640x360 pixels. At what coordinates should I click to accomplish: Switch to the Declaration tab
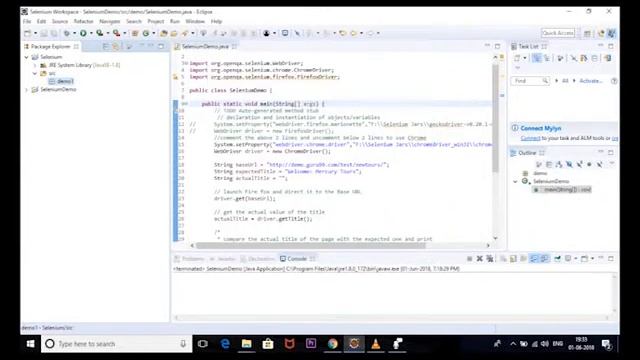pos(257,259)
